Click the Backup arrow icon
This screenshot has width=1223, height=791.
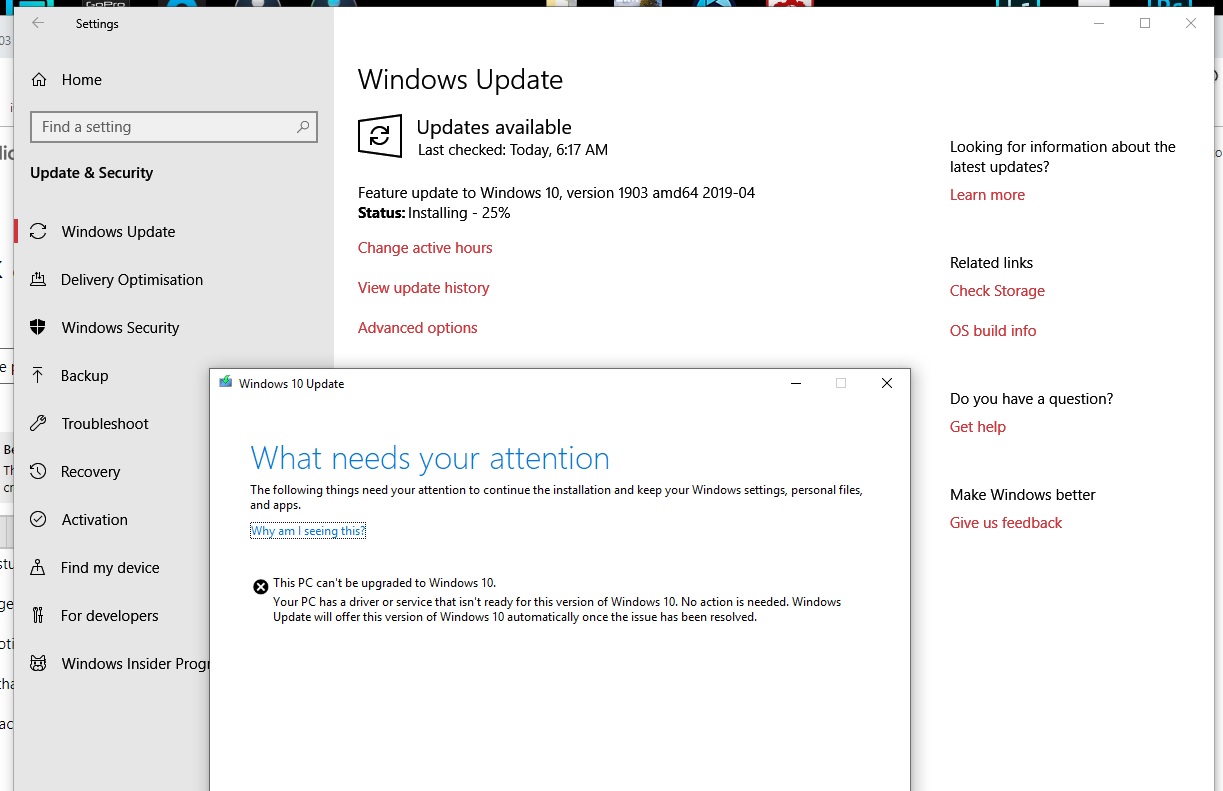click(x=38, y=376)
